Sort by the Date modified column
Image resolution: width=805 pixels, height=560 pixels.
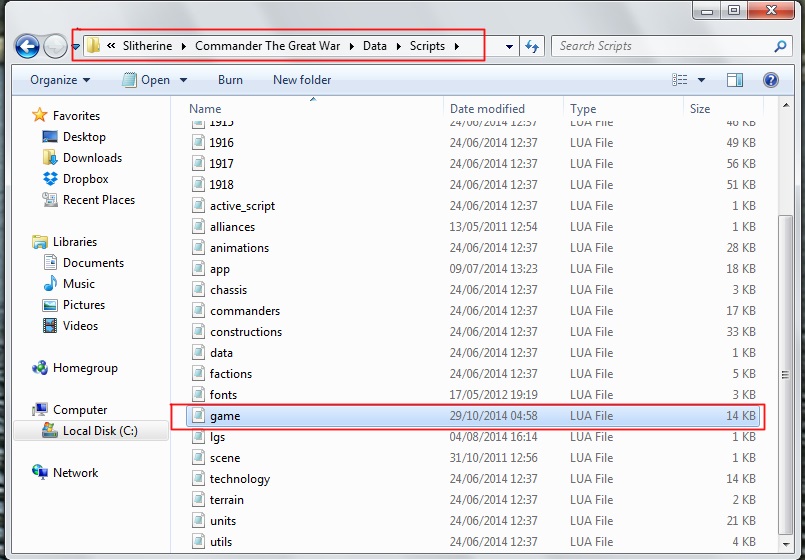(487, 109)
